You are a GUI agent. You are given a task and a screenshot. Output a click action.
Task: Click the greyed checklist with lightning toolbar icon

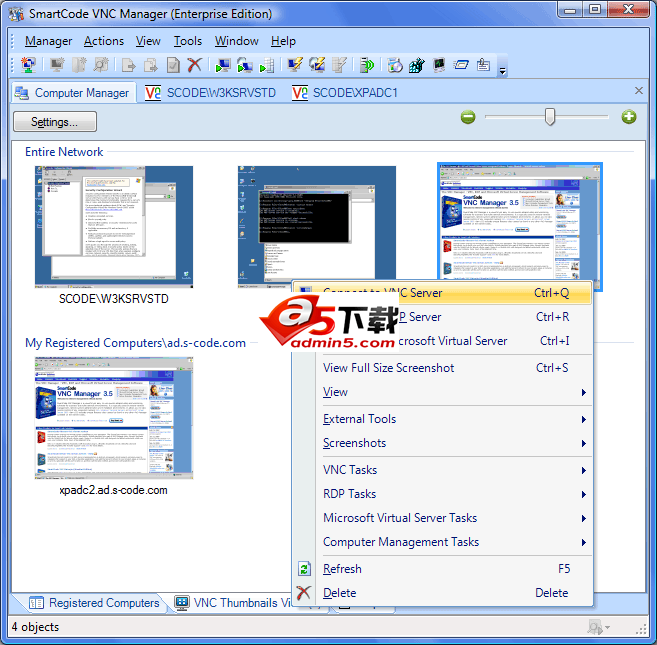coord(339,65)
